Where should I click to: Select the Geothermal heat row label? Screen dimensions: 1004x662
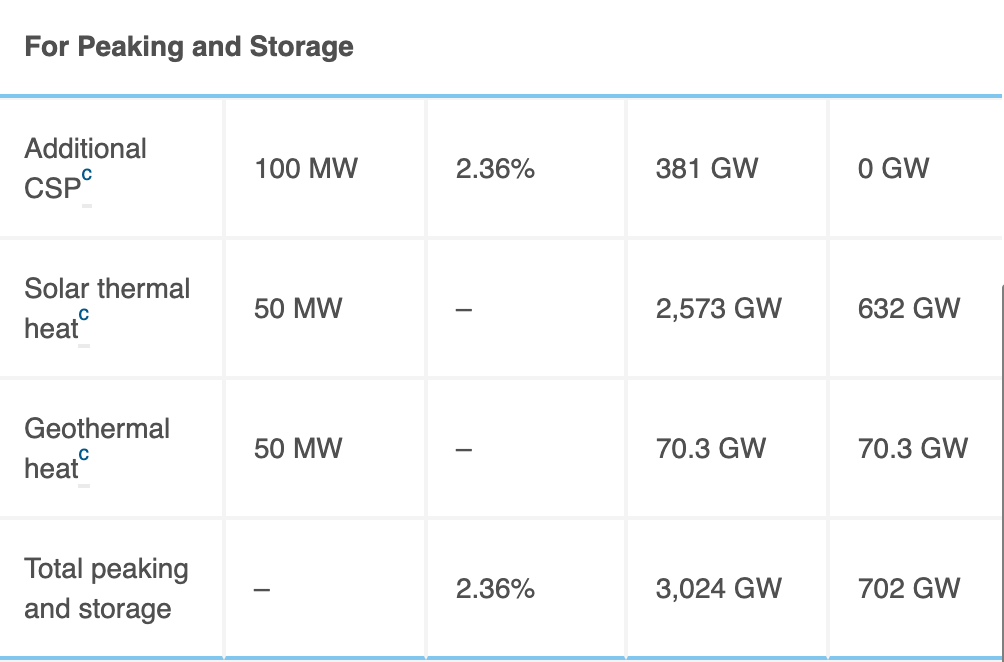coord(96,448)
